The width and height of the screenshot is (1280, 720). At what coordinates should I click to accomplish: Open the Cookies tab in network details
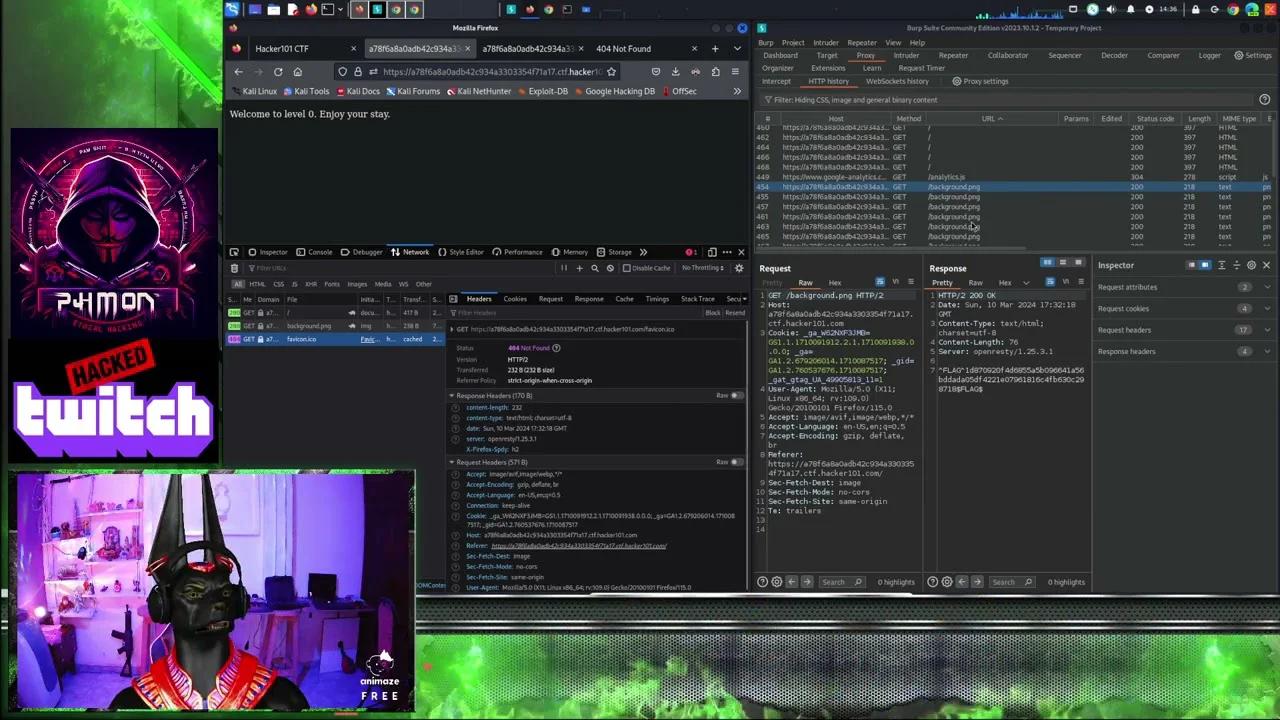point(515,299)
